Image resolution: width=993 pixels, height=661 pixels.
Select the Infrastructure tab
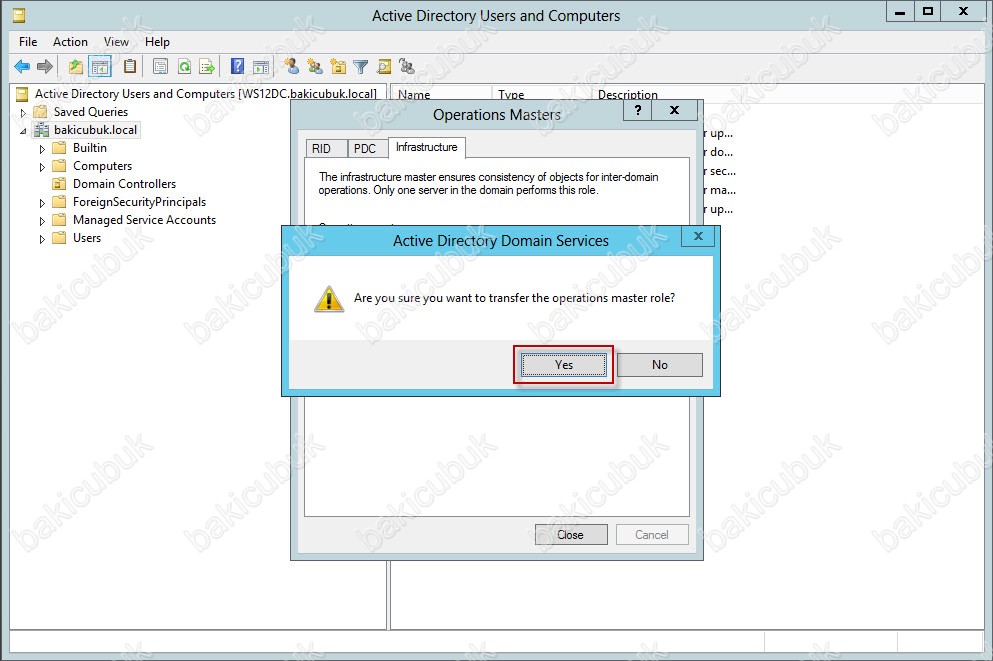[x=427, y=147]
